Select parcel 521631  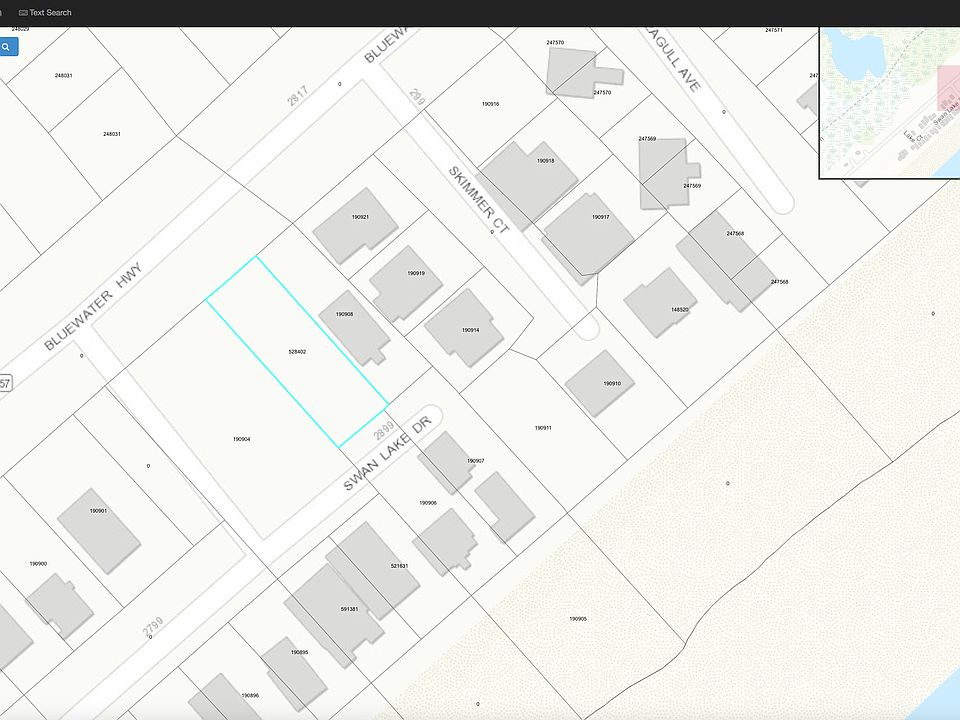pos(399,566)
